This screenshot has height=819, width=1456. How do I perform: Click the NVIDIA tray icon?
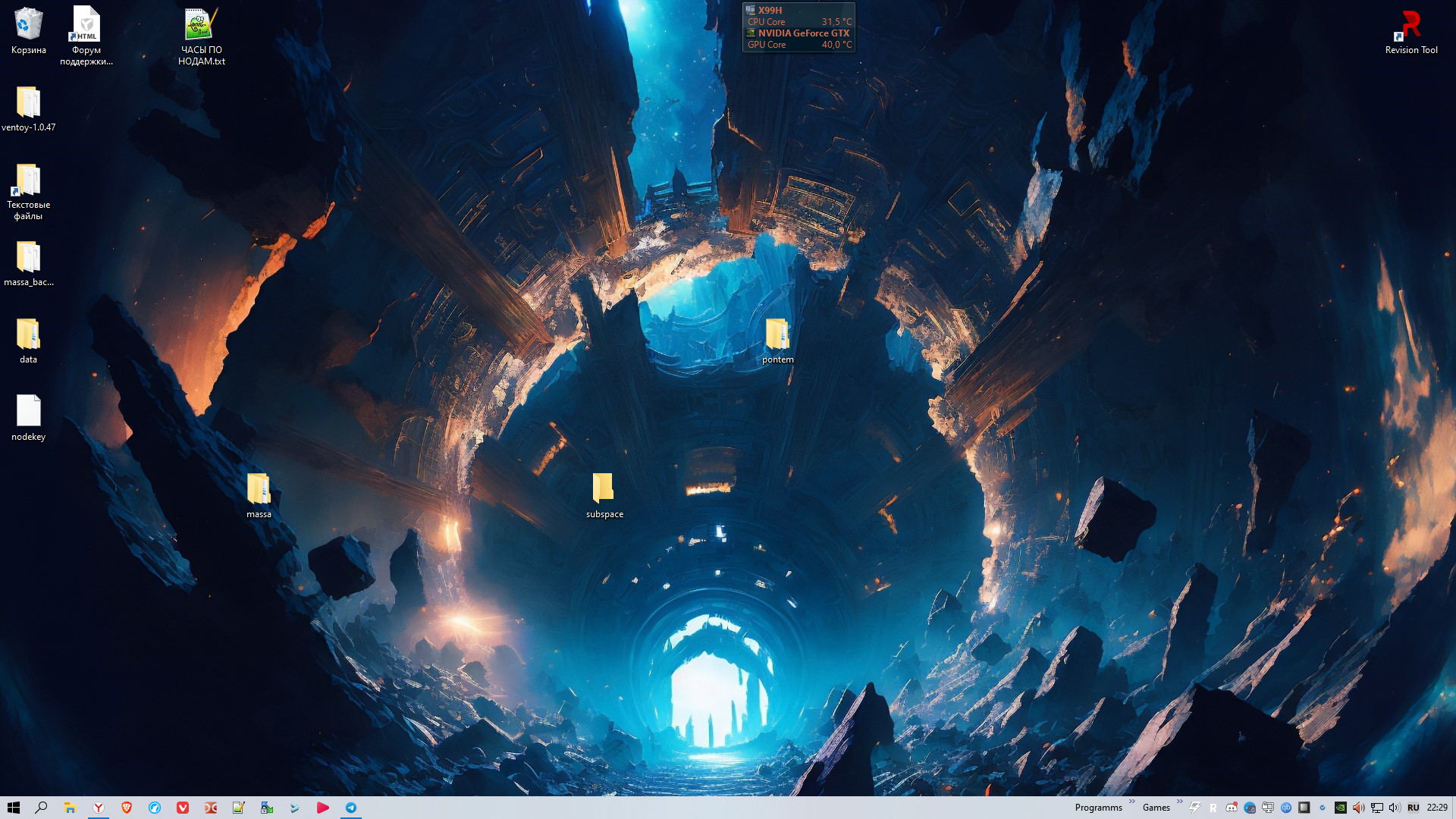click(1341, 808)
